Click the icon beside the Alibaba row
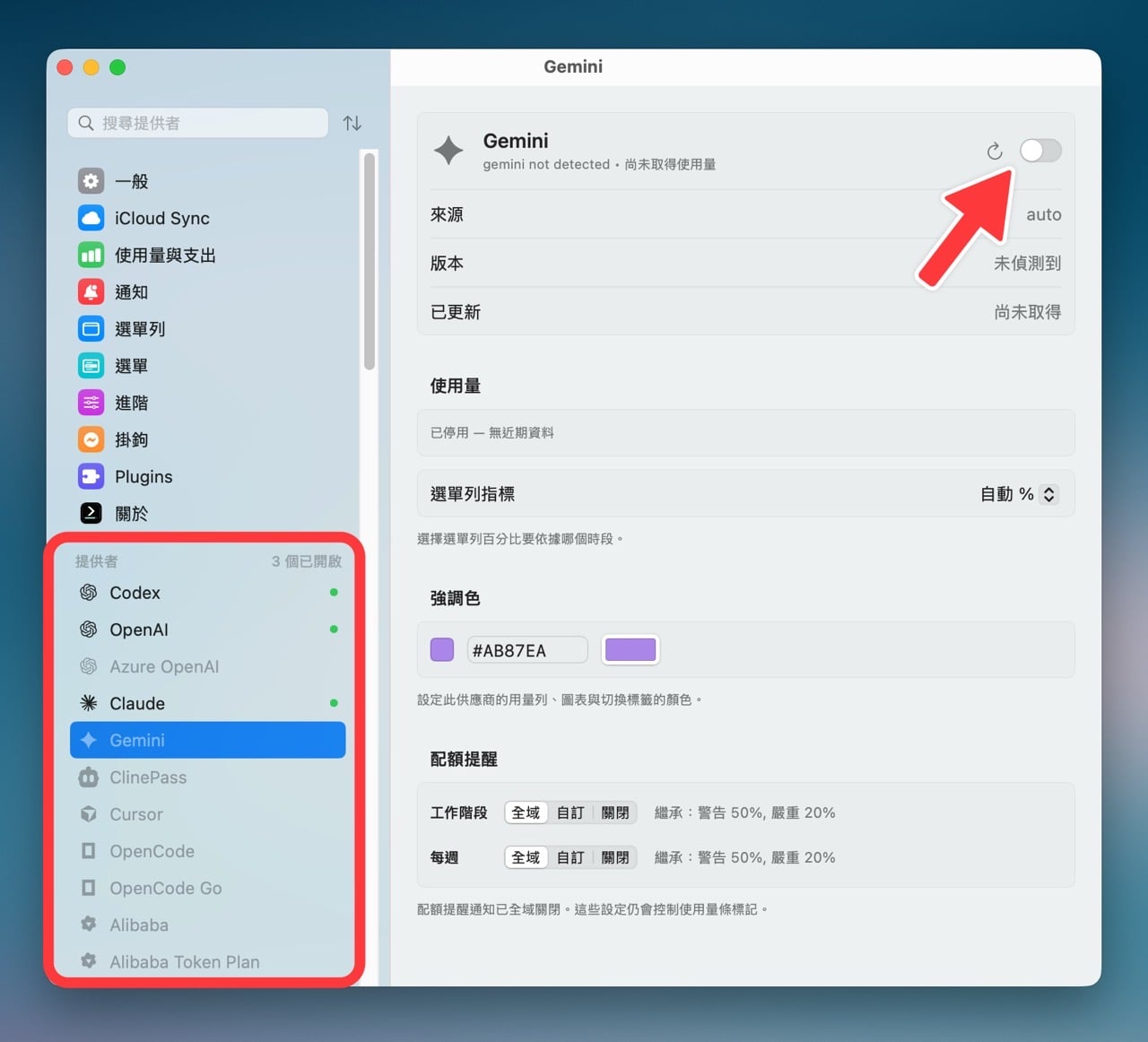This screenshot has height=1042, width=1148. (88, 925)
